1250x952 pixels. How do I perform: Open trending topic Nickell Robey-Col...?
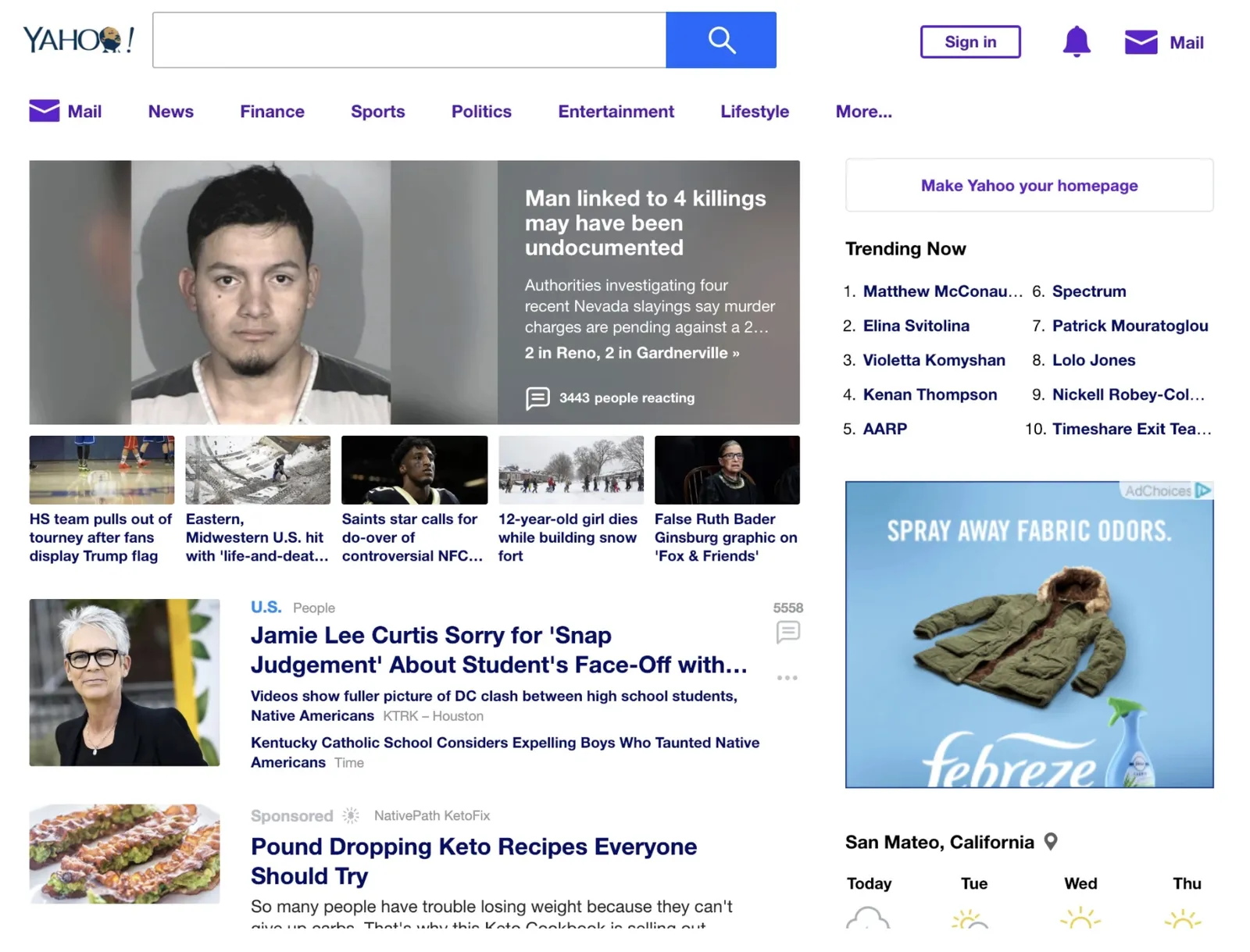pos(1128,394)
